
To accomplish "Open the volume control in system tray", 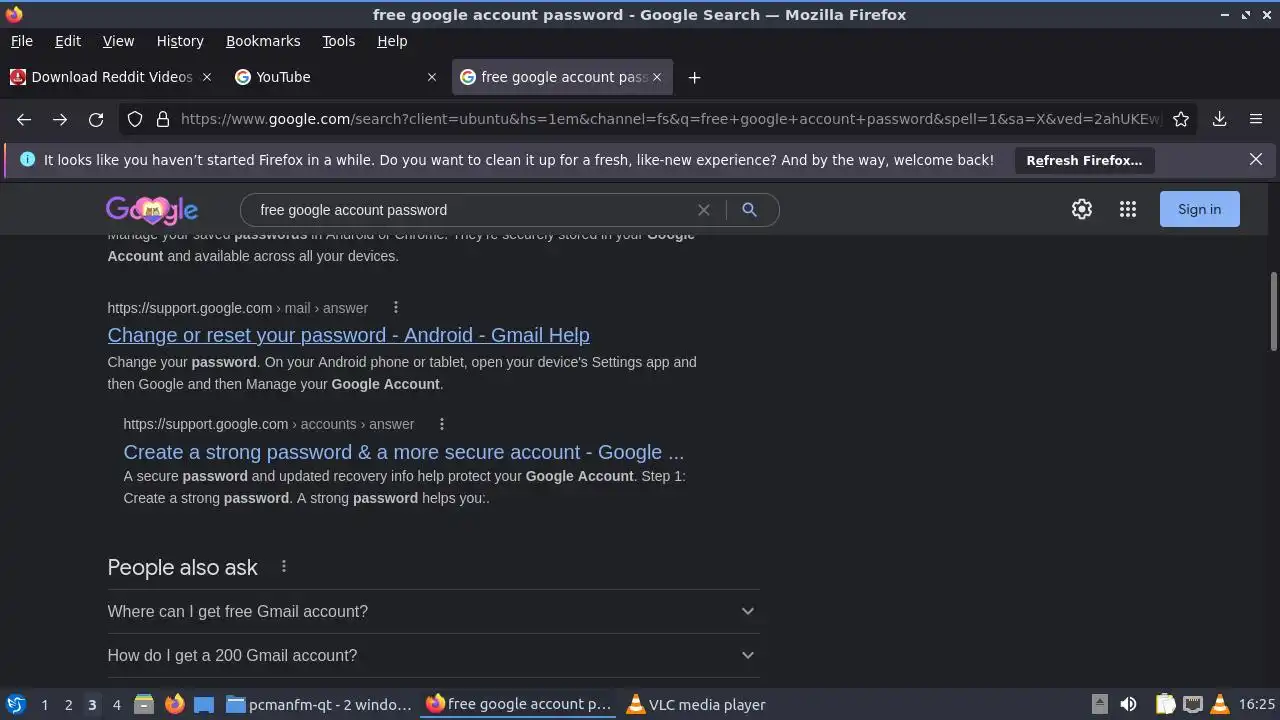I will tap(1128, 704).
